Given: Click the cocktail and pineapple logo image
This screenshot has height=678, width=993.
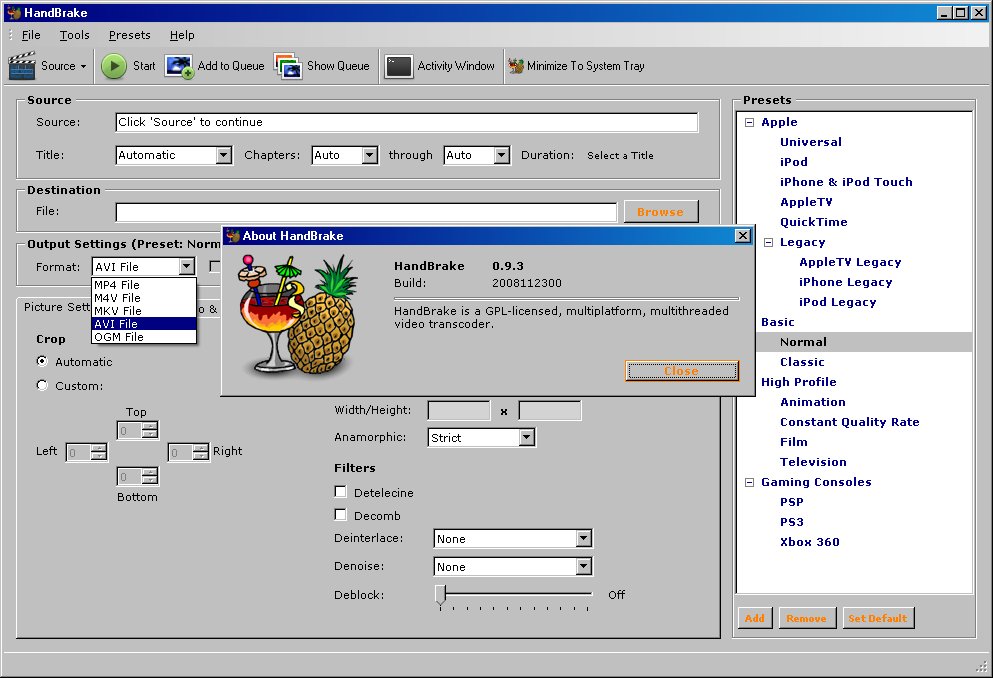Looking at the screenshot, I should pos(298,315).
